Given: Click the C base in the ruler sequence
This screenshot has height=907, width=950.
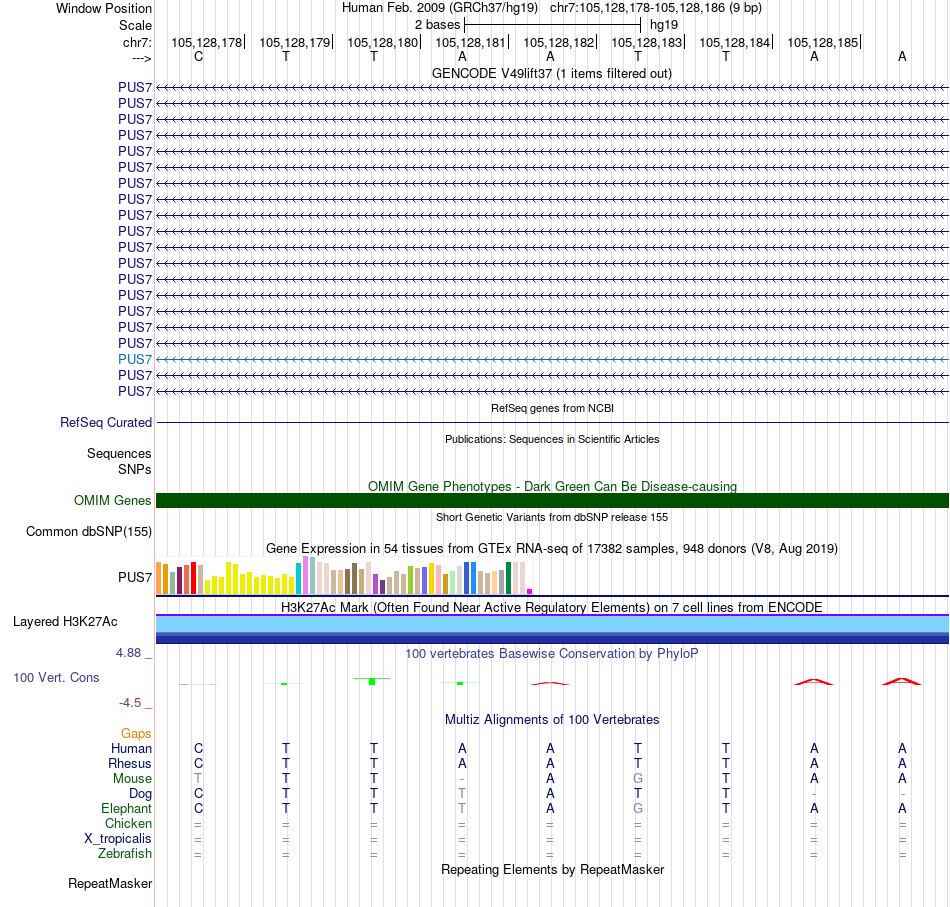Looking at the screenshot, I should (198, 56).
